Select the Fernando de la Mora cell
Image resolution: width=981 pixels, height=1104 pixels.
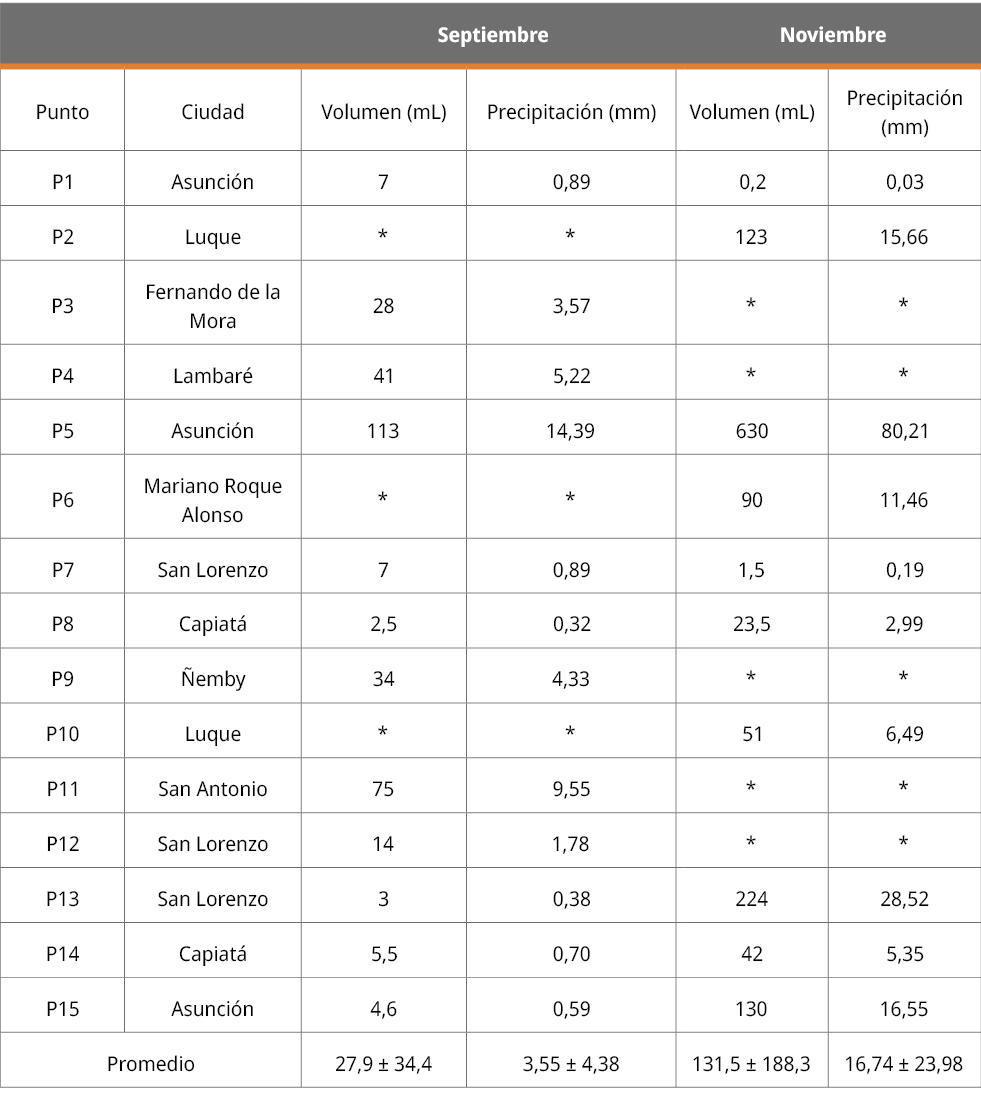pyautogui.click(x=213, y=306)
